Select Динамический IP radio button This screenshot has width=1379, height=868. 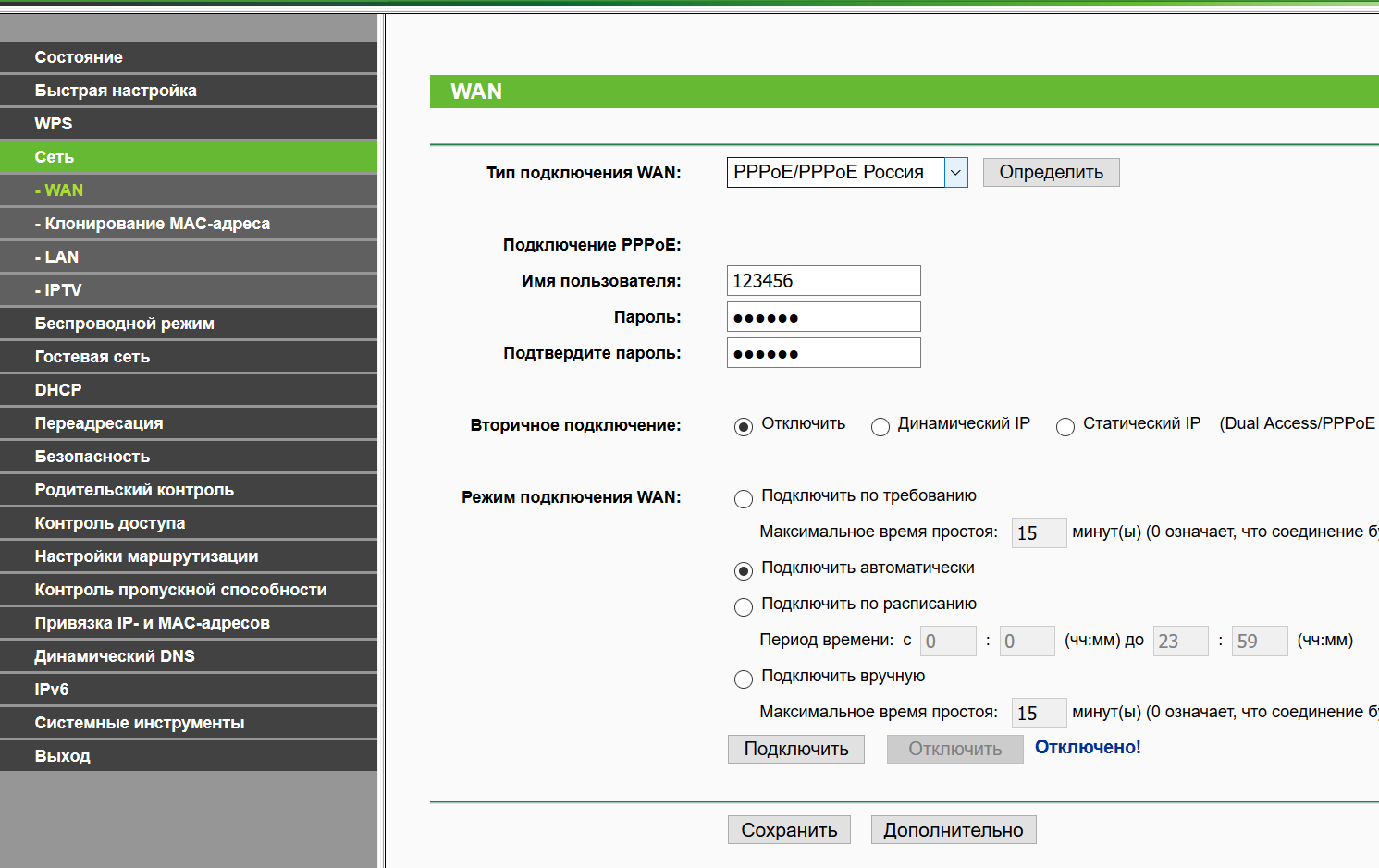tap(880, 427)
